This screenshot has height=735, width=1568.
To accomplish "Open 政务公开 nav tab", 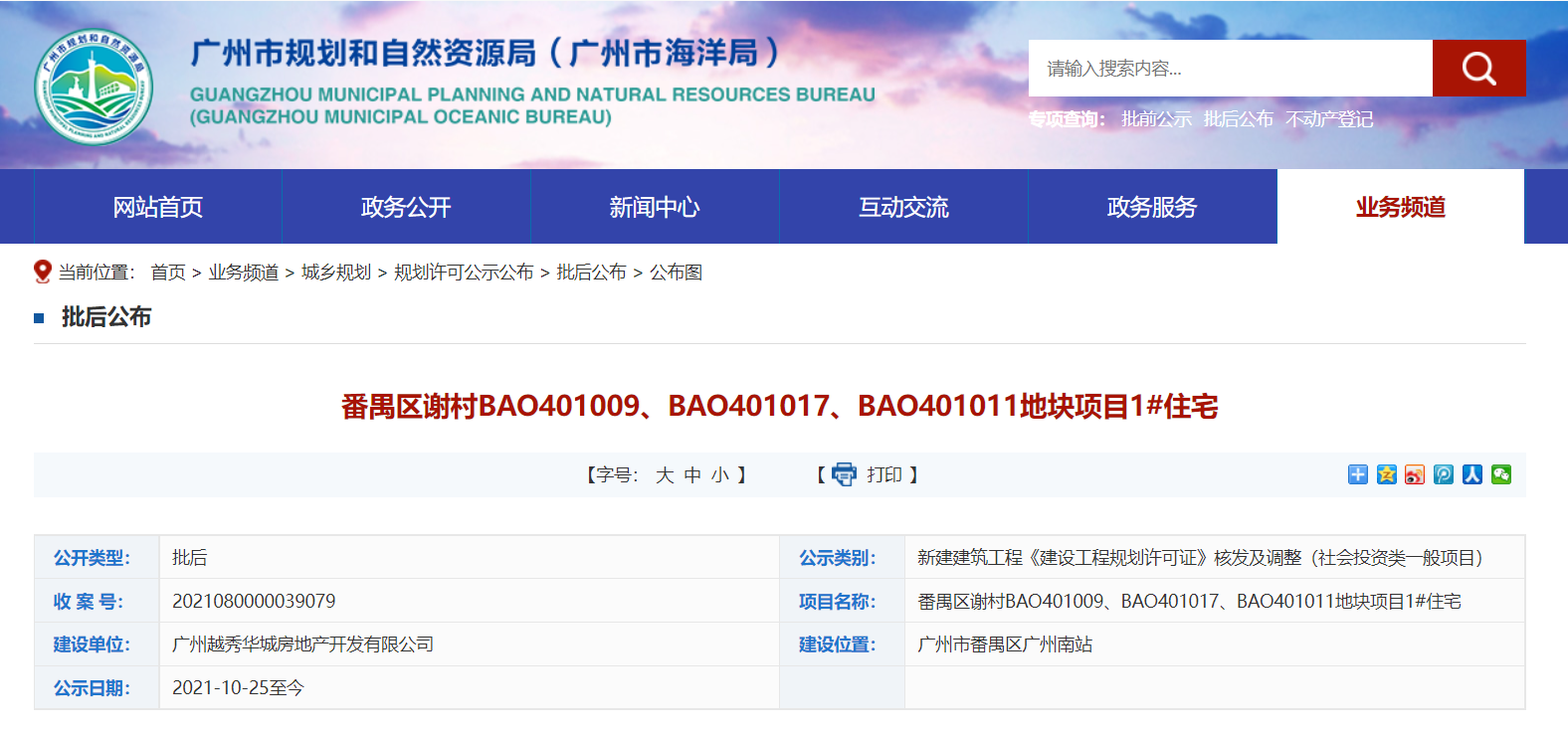I will [406, 207].
